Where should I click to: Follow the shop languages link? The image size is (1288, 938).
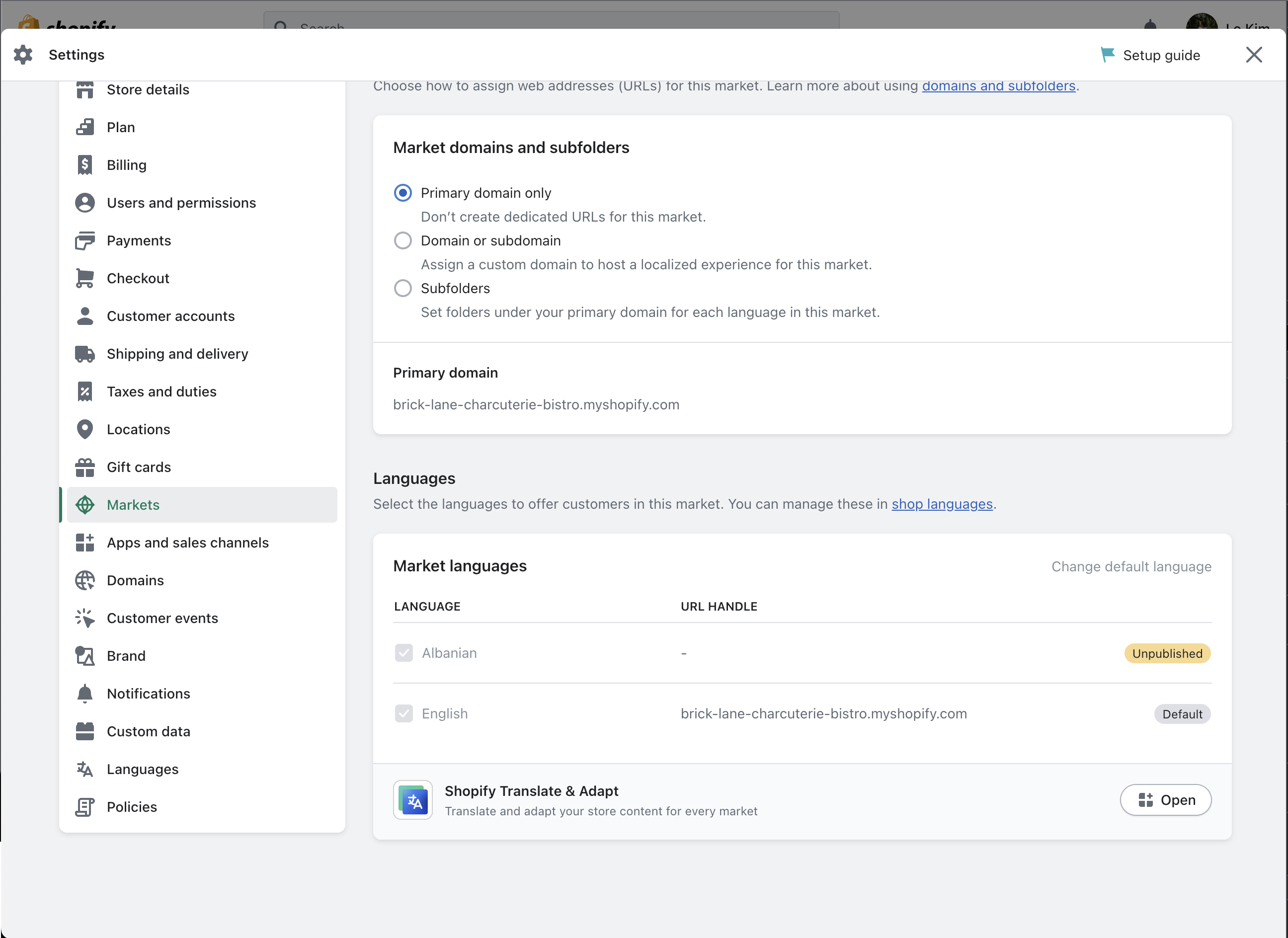942,504
